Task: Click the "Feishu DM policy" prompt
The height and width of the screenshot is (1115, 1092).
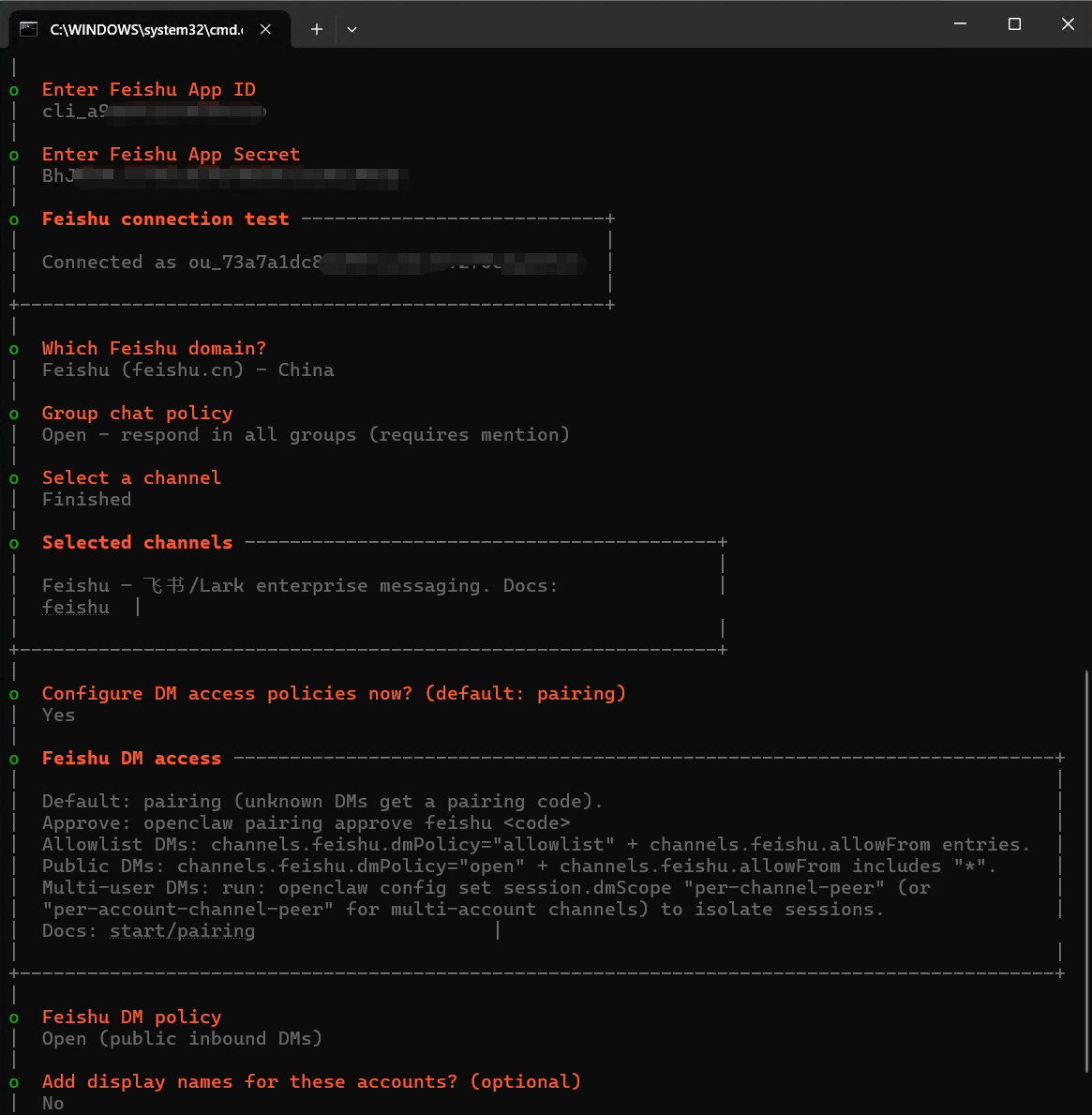Action: click(x=131, y=1017)
